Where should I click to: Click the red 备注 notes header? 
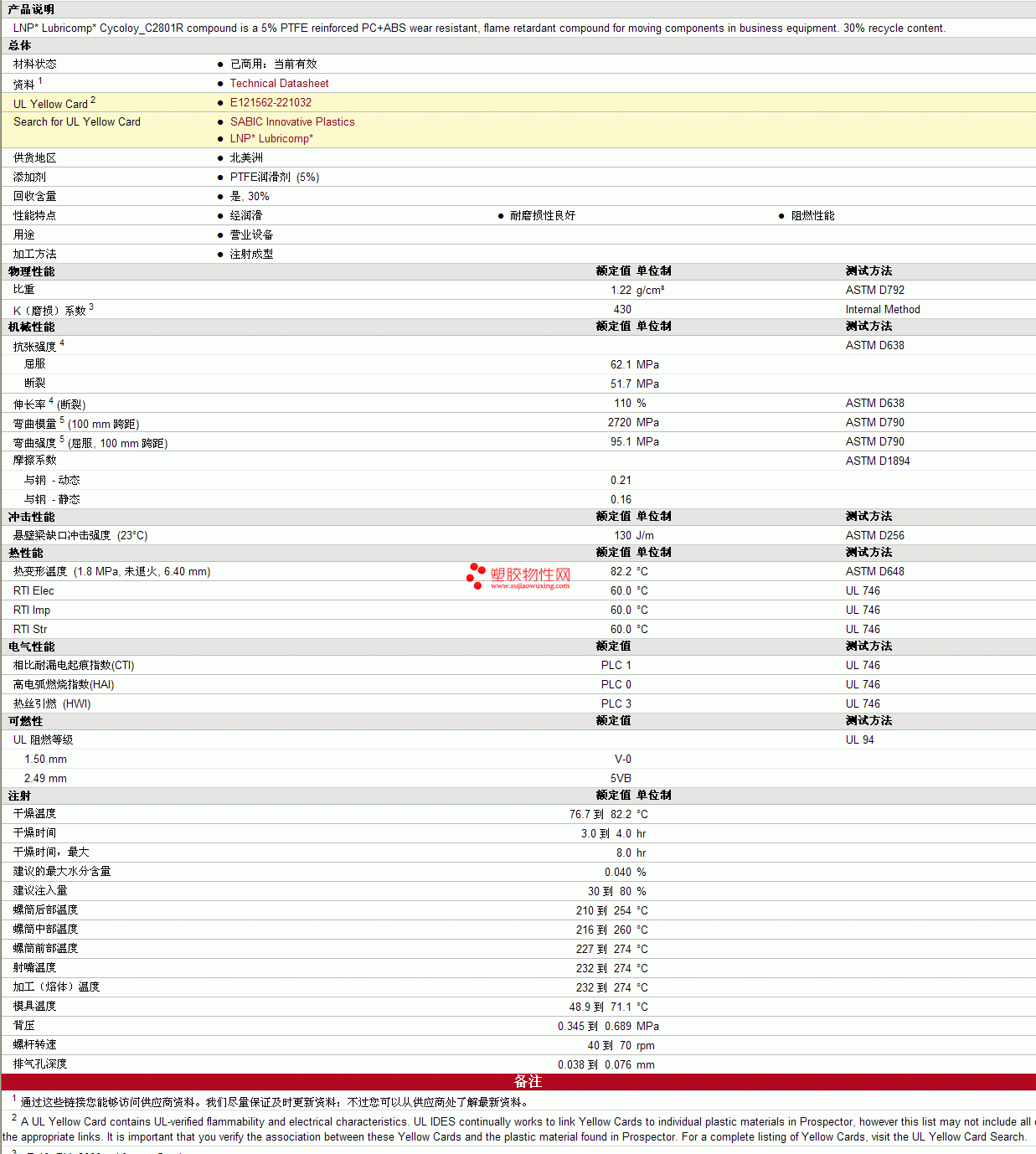(528, 1082)
